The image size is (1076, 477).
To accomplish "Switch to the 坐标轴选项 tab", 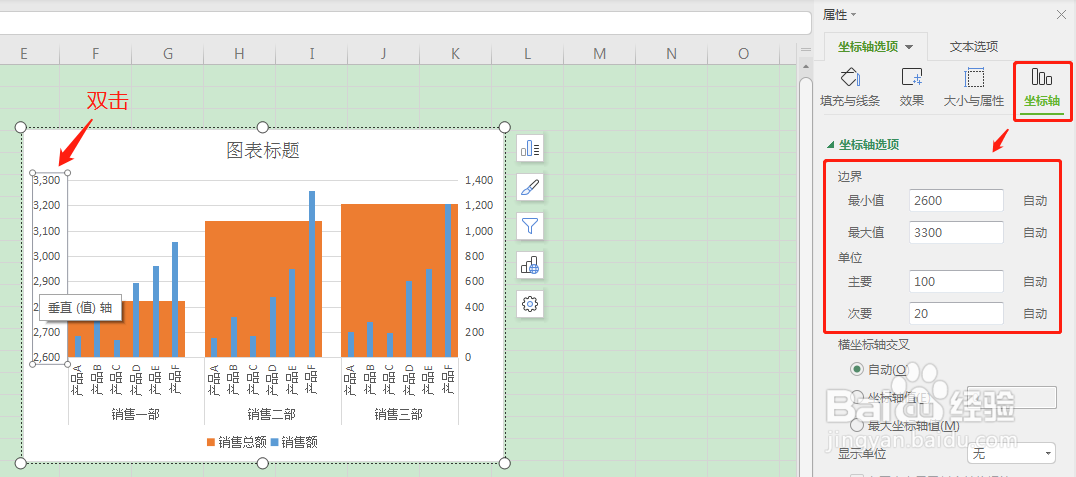I will [875, 47].
